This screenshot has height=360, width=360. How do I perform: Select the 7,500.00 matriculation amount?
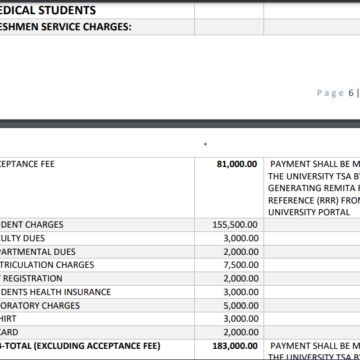[x=241, y=265]
